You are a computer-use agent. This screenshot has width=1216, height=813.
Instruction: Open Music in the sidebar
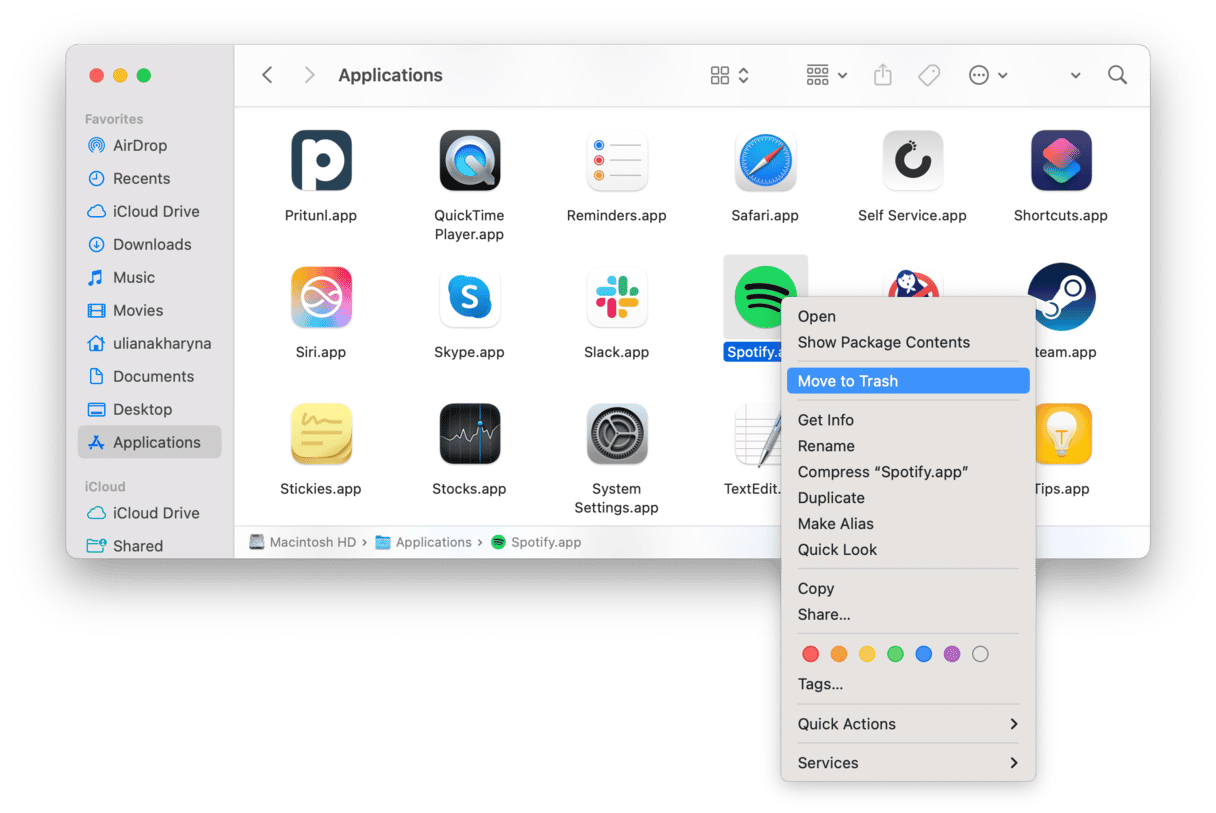tap(149, 277)
